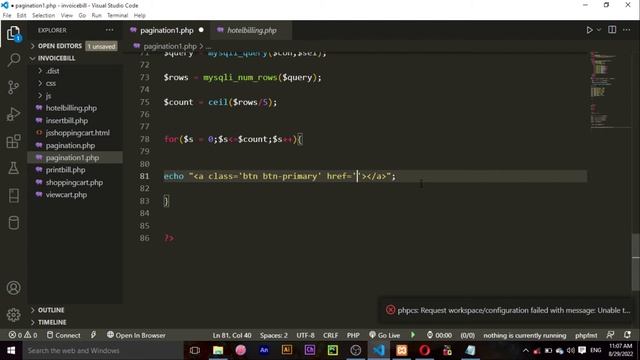The height and width of the screenshot is (360, 640).
Task: Open run options dropdown arrow
Action: tap(599, 30)
